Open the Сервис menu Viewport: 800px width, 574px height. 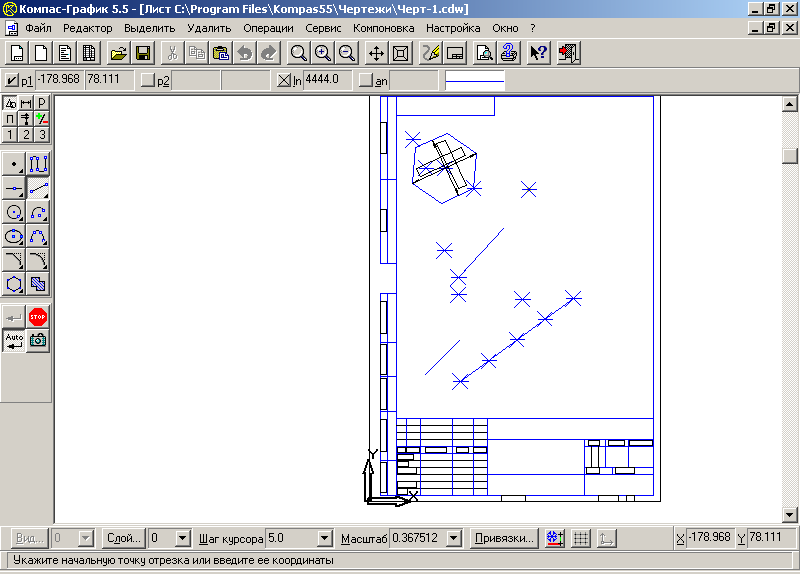pos(323,28)
